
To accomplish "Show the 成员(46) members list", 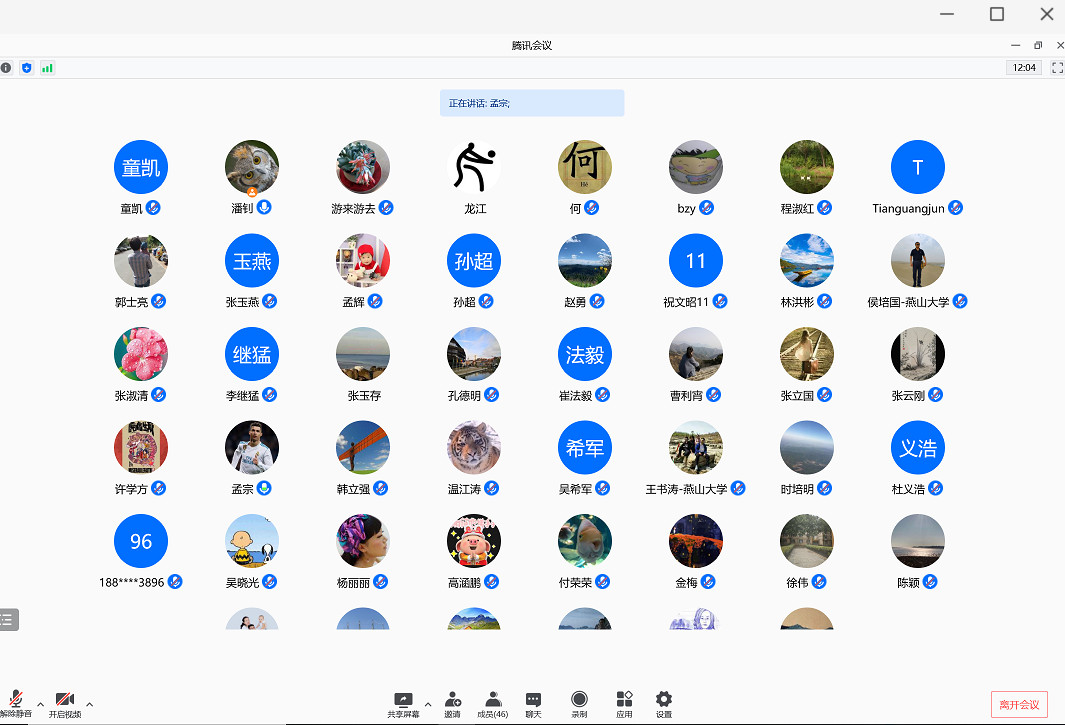I will [492, 703].
